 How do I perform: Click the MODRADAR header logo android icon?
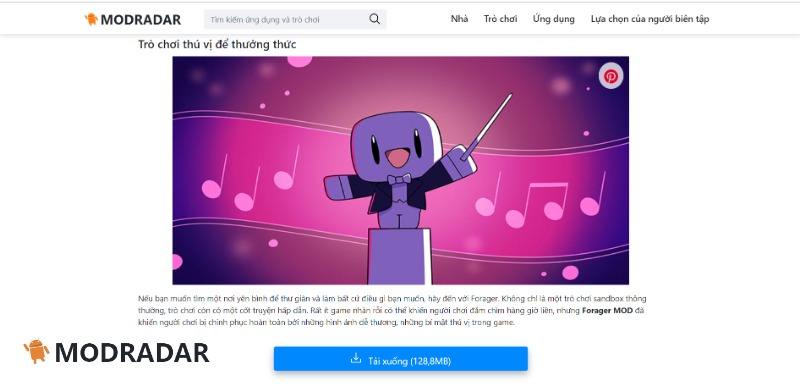(91, 19)
